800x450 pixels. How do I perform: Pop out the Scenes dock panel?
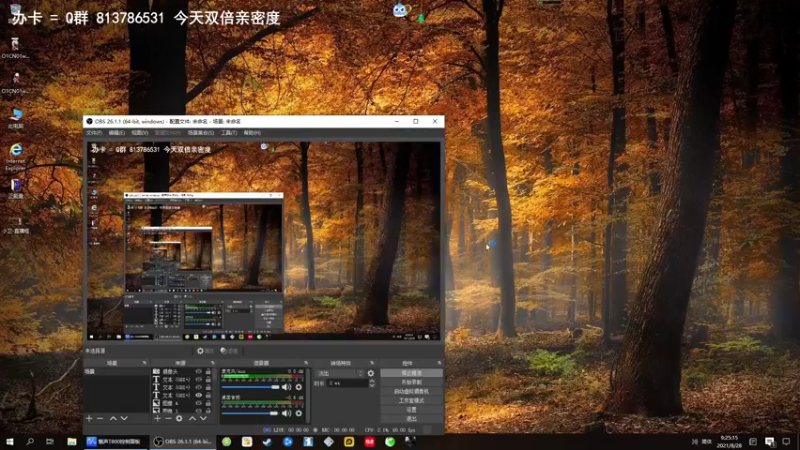tap(144, 363)
